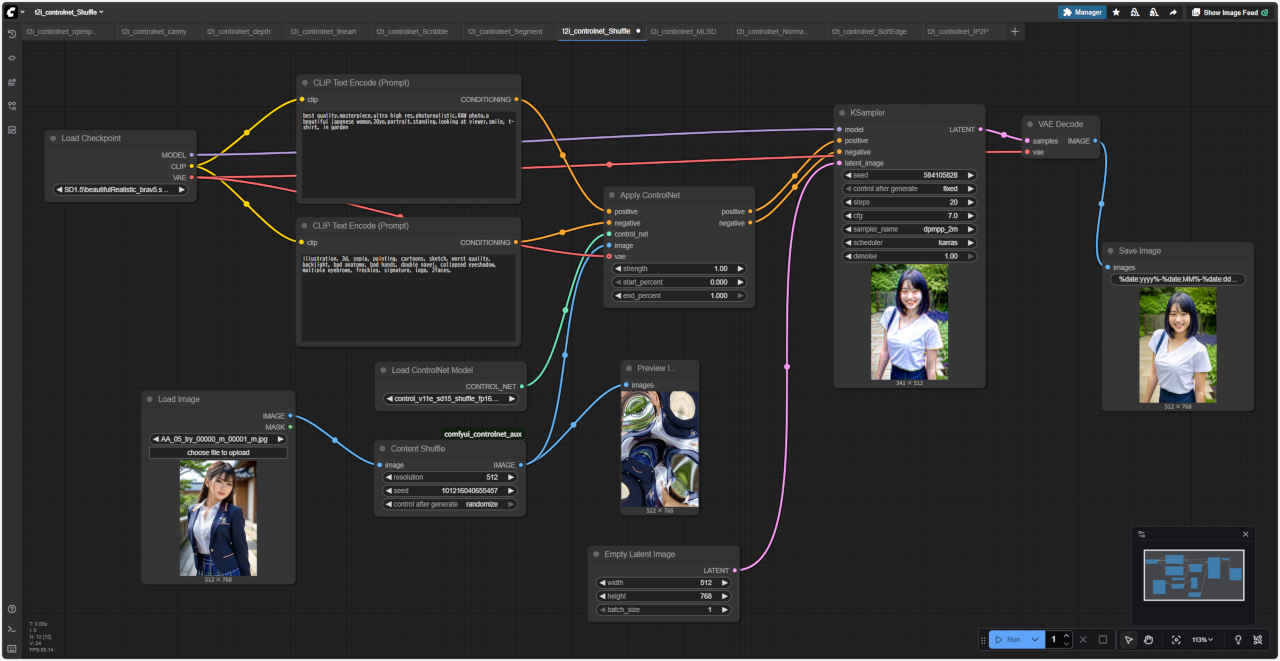
Task: Click the strength slider in Apply ControlNet
Action: click(679, 269)
